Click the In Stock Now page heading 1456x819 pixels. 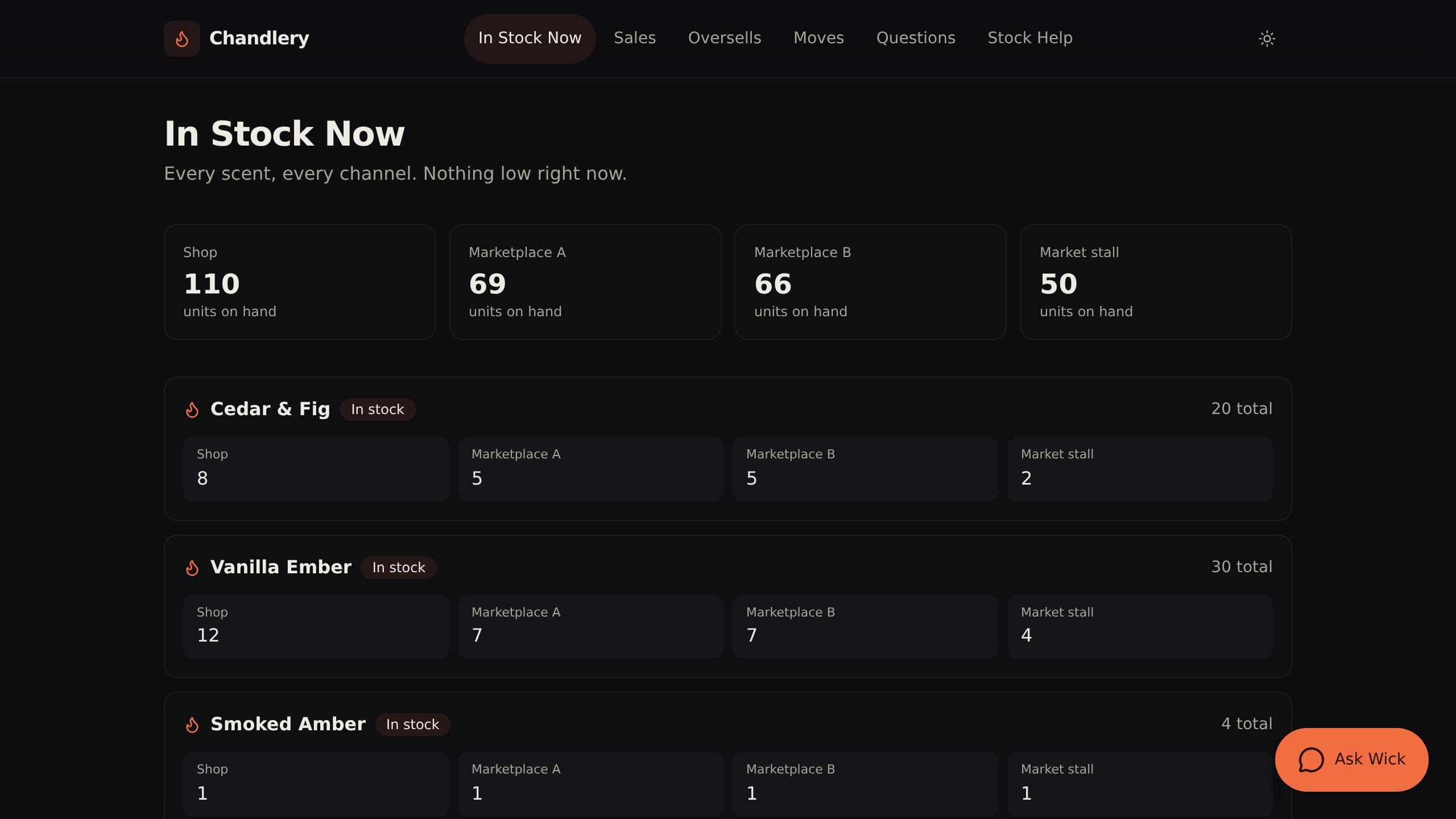pyautogui.click(x=284, y=134)
